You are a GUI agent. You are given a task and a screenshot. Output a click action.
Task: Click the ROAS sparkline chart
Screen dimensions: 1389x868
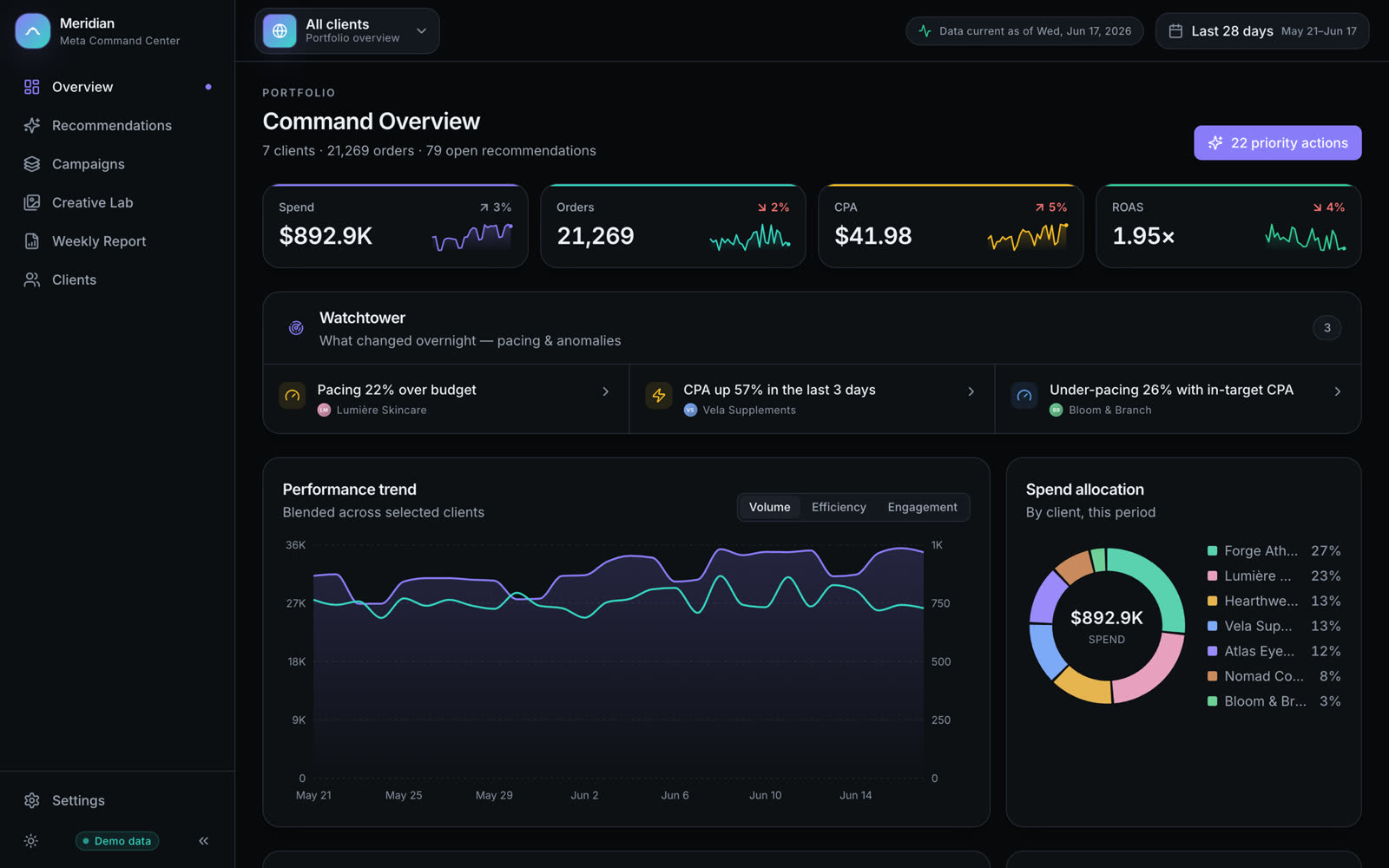(1306, 236)
